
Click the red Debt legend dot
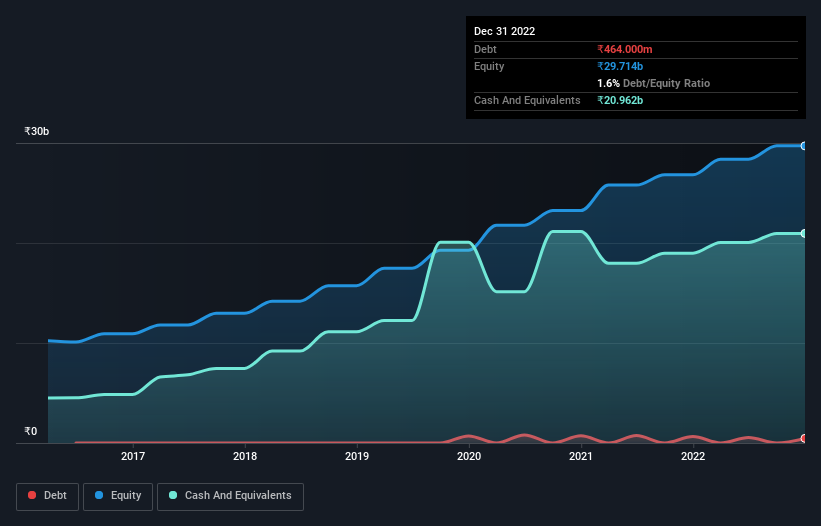click(32, 495)
